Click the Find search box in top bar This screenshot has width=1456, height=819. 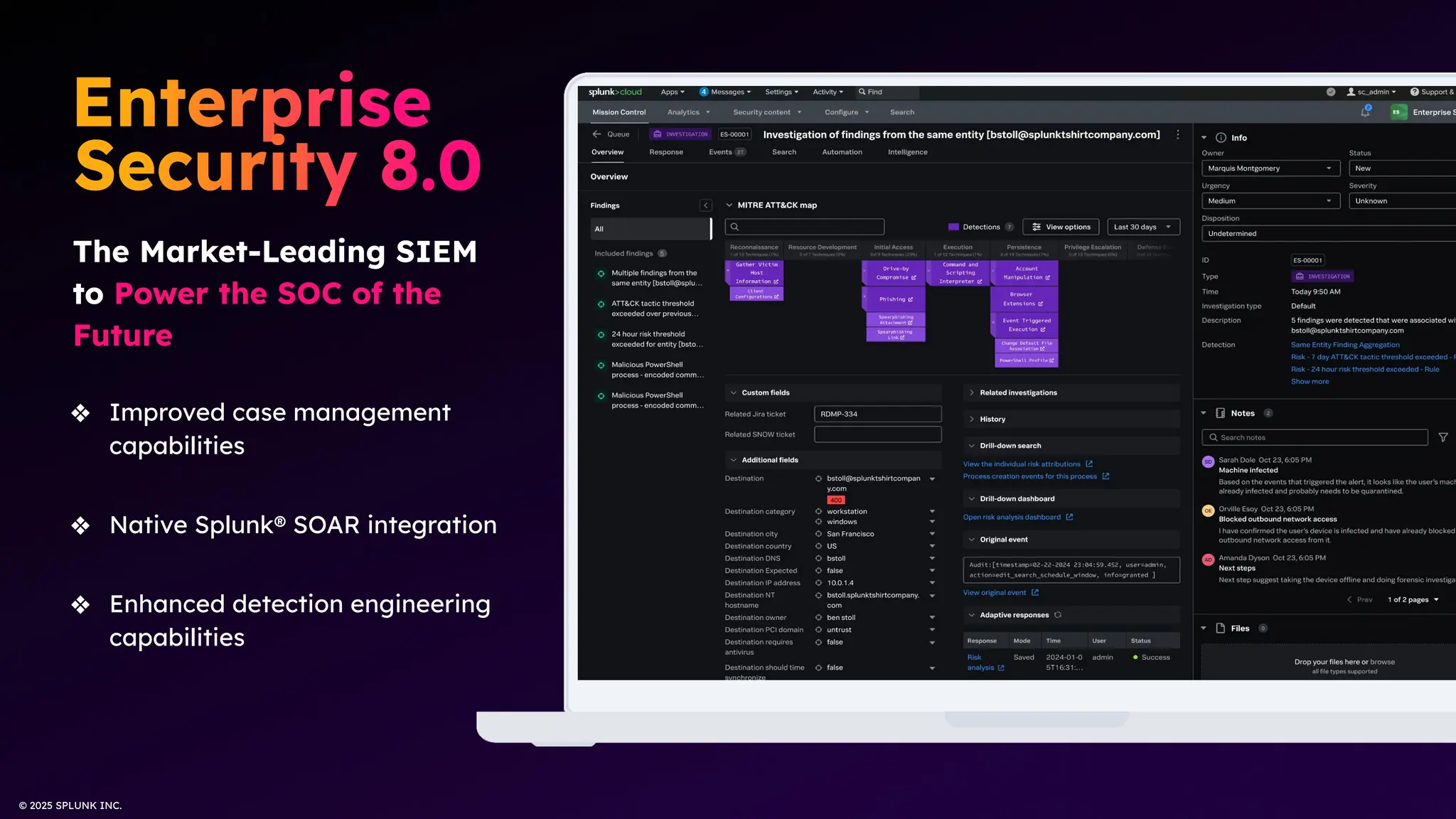pos(887,92)
